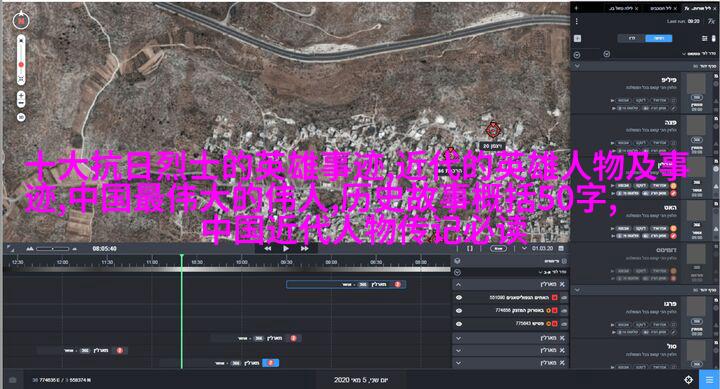Click the small checkbox on first person card
The height and width of the screenshot is (389, 720).
674,100
